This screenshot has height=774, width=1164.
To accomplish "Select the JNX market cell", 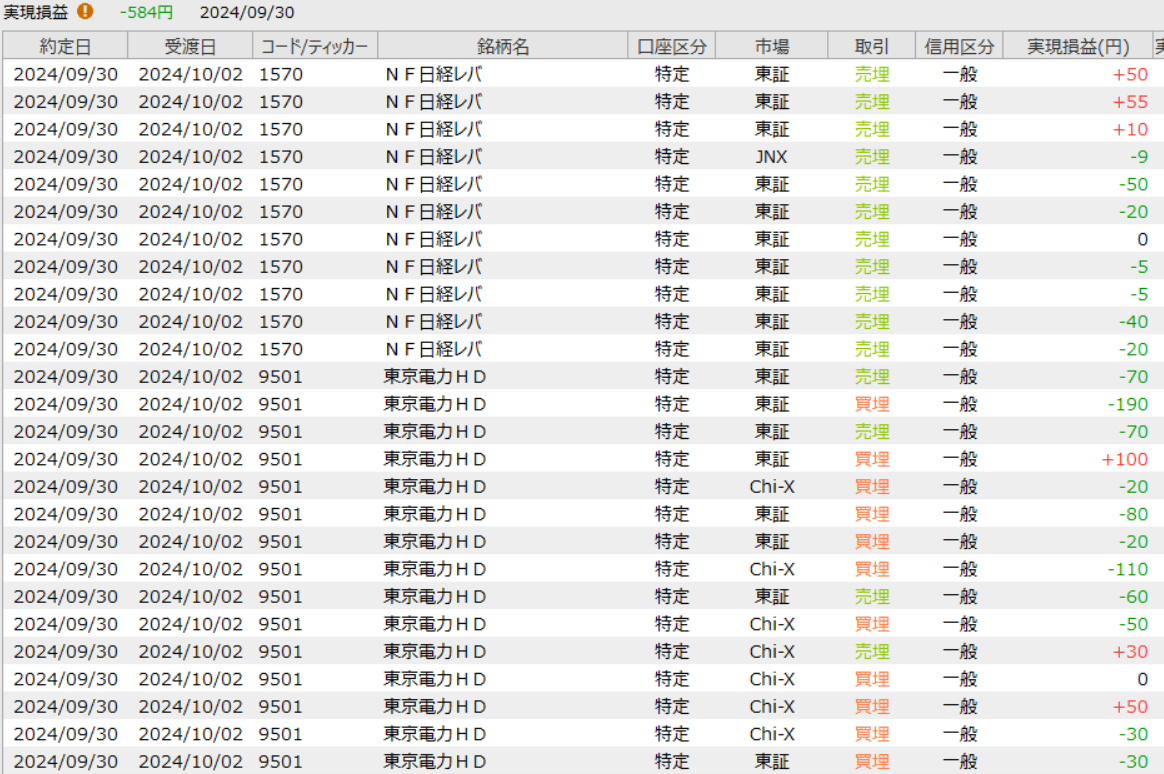I will [771, 157].
